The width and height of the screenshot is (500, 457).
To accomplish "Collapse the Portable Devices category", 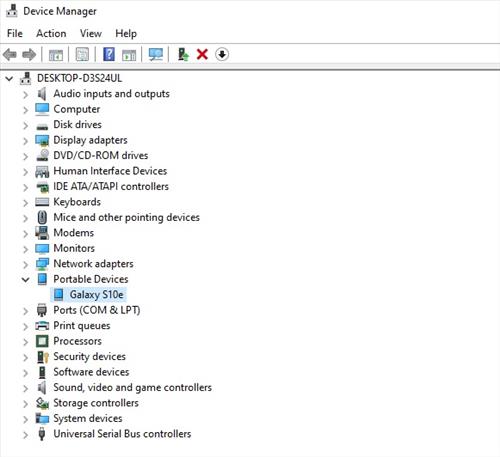I will [26, 280].
